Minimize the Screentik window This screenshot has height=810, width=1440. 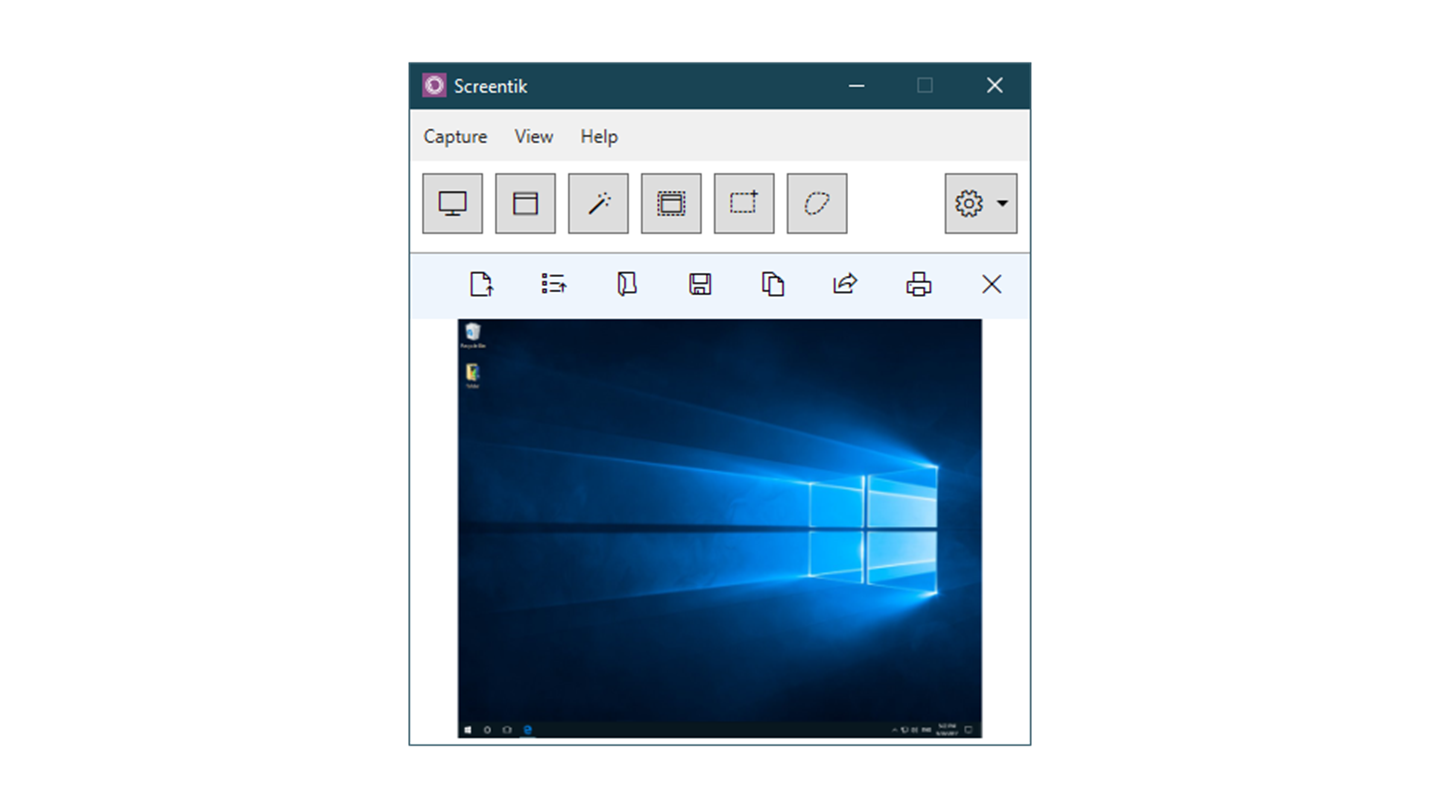(857, 86)
